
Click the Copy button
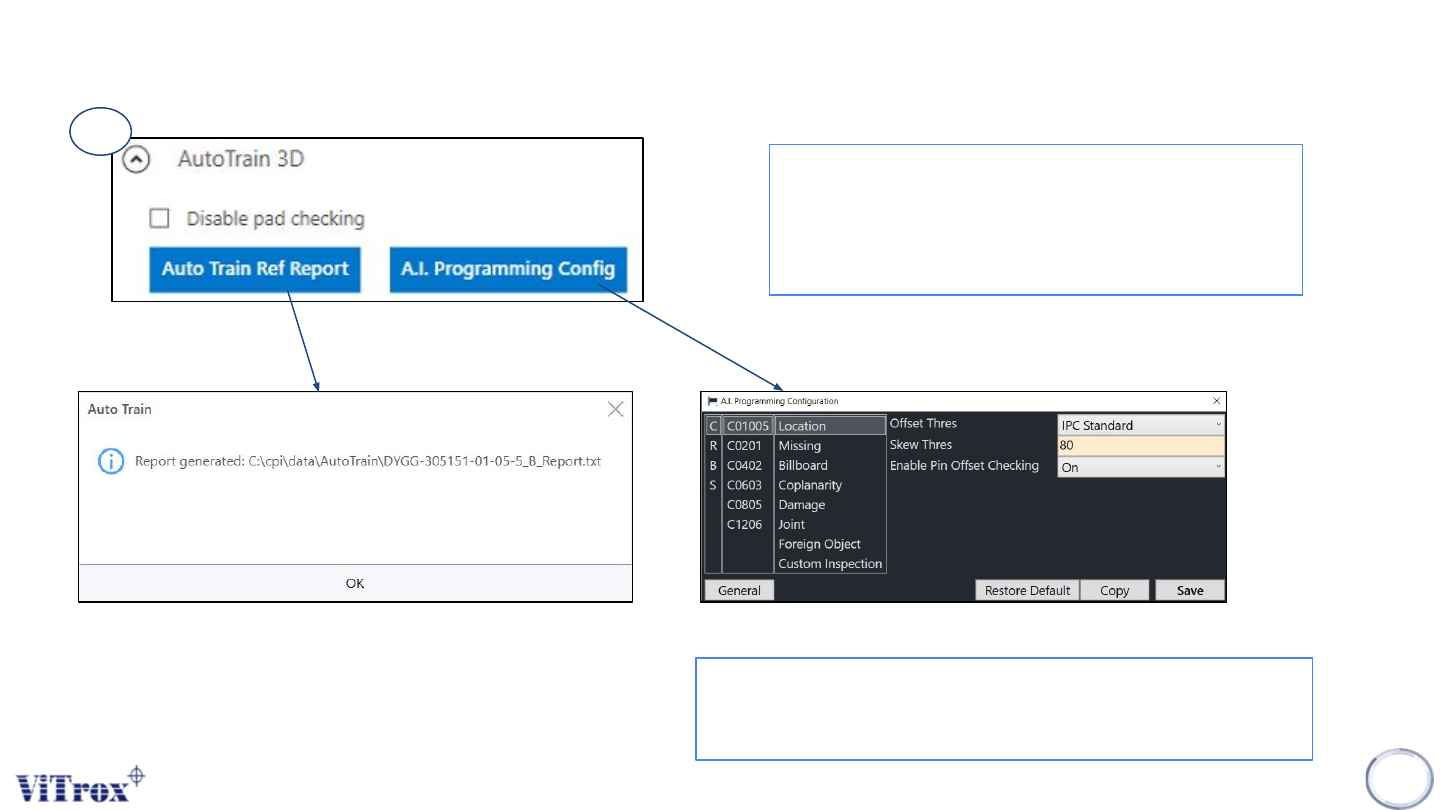coord(1115,590)
